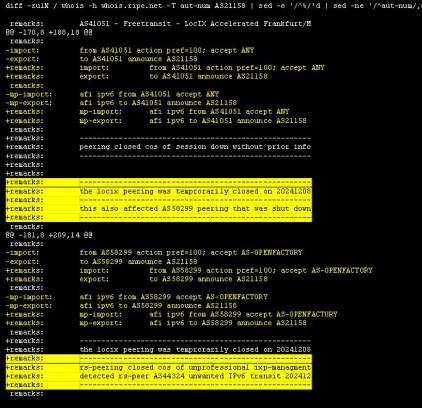Click added remarks mp-export to AS41051 line

pyautogui.click(x=156, y=121)
